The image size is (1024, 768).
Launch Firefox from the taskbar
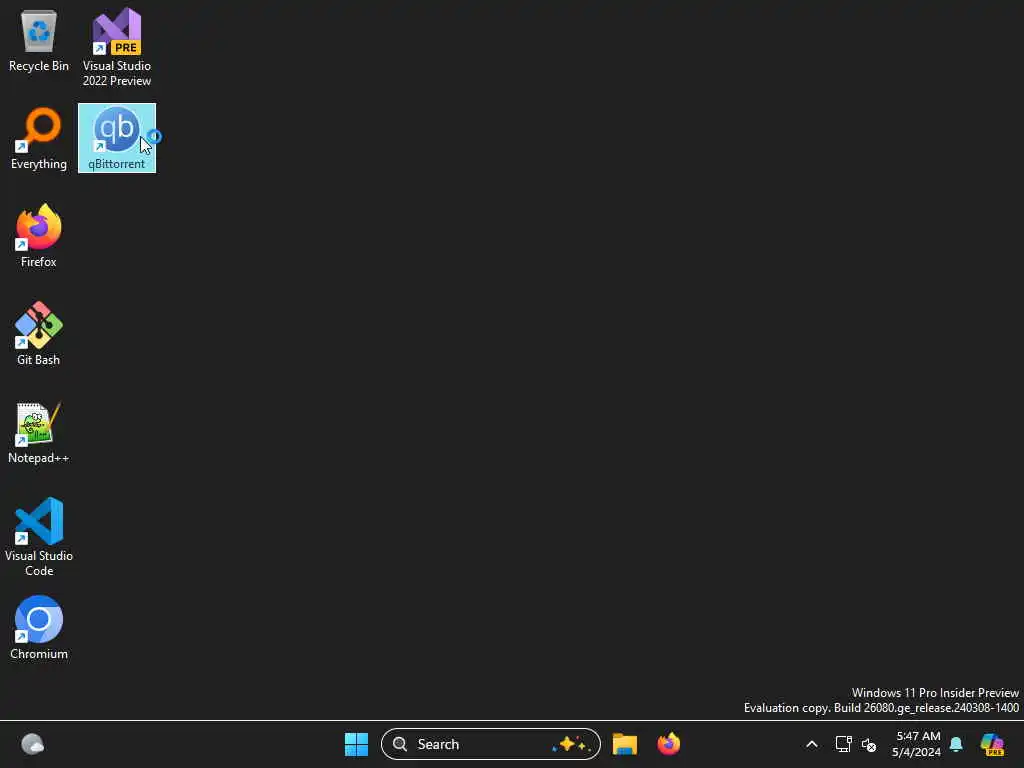tap(669, 744)
